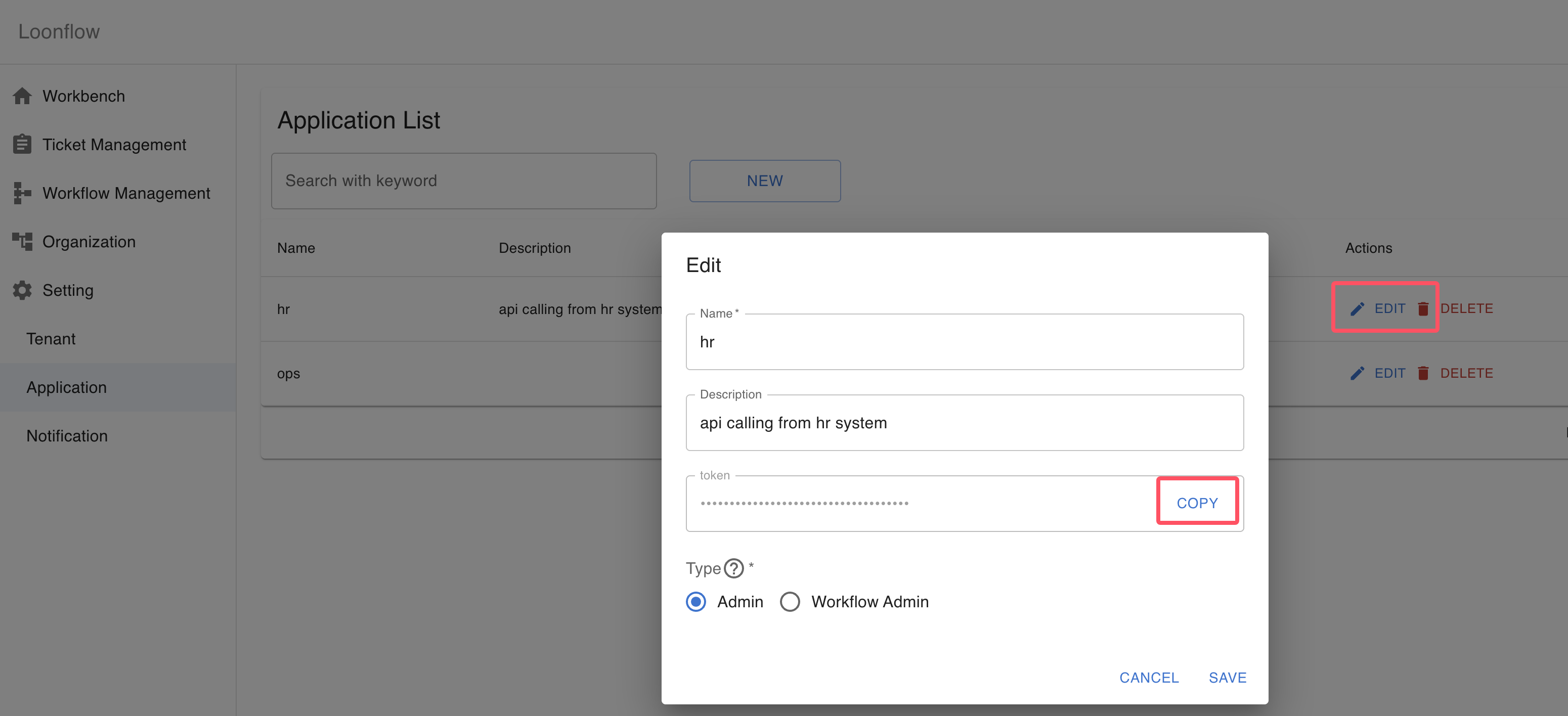The width and height of the screenshot is (1568, 716).
Task: Click the Workbench home icon
Action: 22,96
